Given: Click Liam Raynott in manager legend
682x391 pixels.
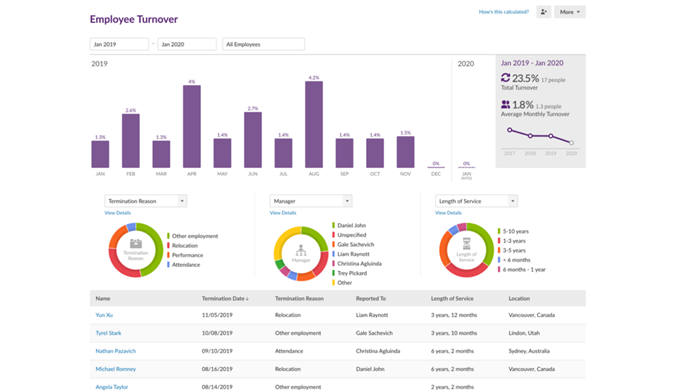Looking at the screenshot, I should 353,254.
